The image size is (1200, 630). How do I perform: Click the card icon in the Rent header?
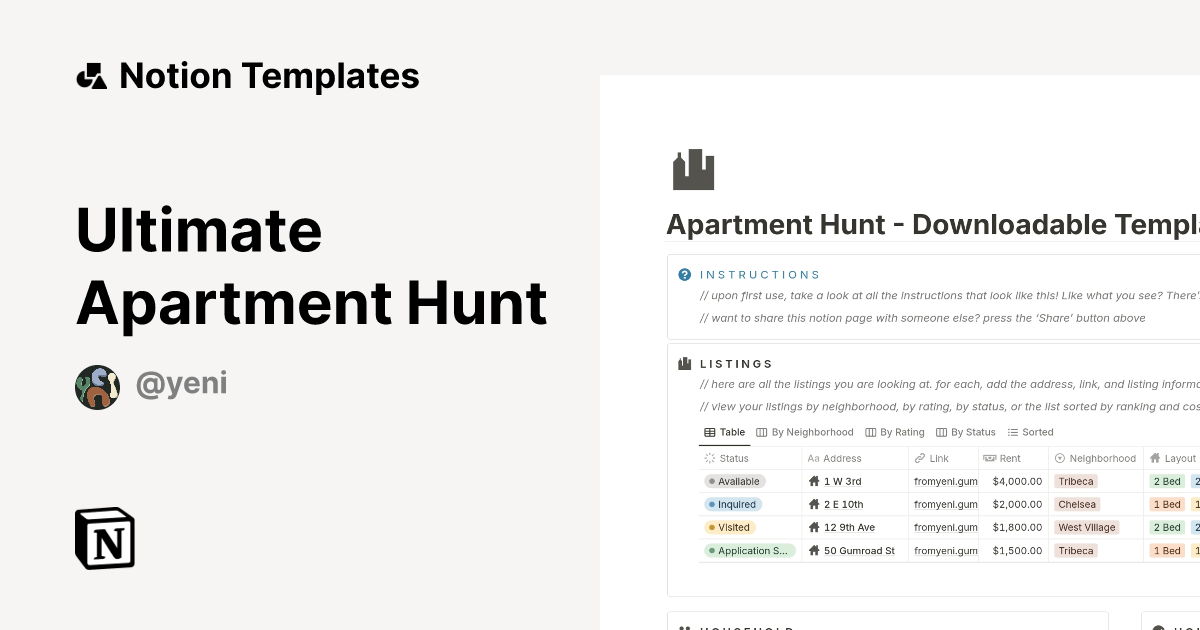click(x=987, y=458)
